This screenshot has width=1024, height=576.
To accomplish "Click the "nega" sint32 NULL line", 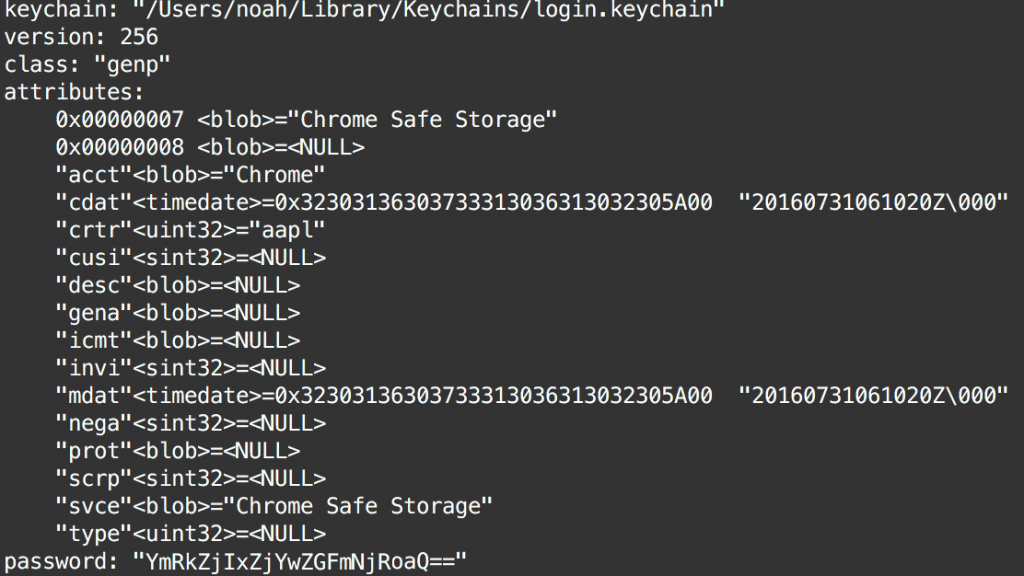I will point(191,423).
